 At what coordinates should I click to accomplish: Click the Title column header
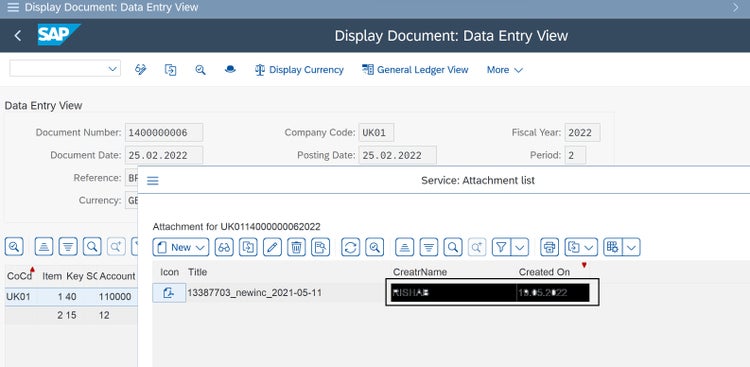pyautogui.click(x=198, y=272)
